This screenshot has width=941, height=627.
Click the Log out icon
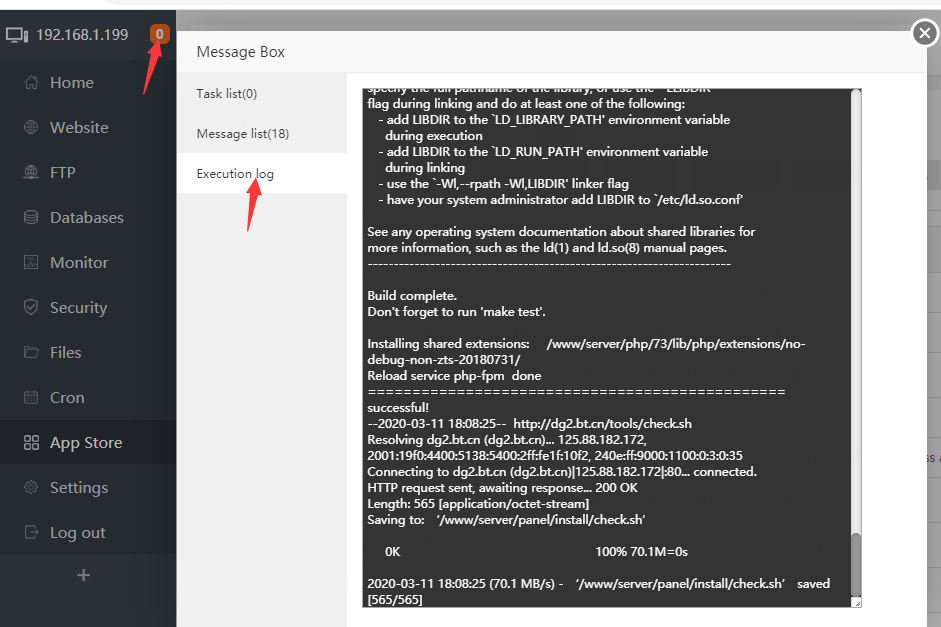pyautogui.click(x=31, y=532)
